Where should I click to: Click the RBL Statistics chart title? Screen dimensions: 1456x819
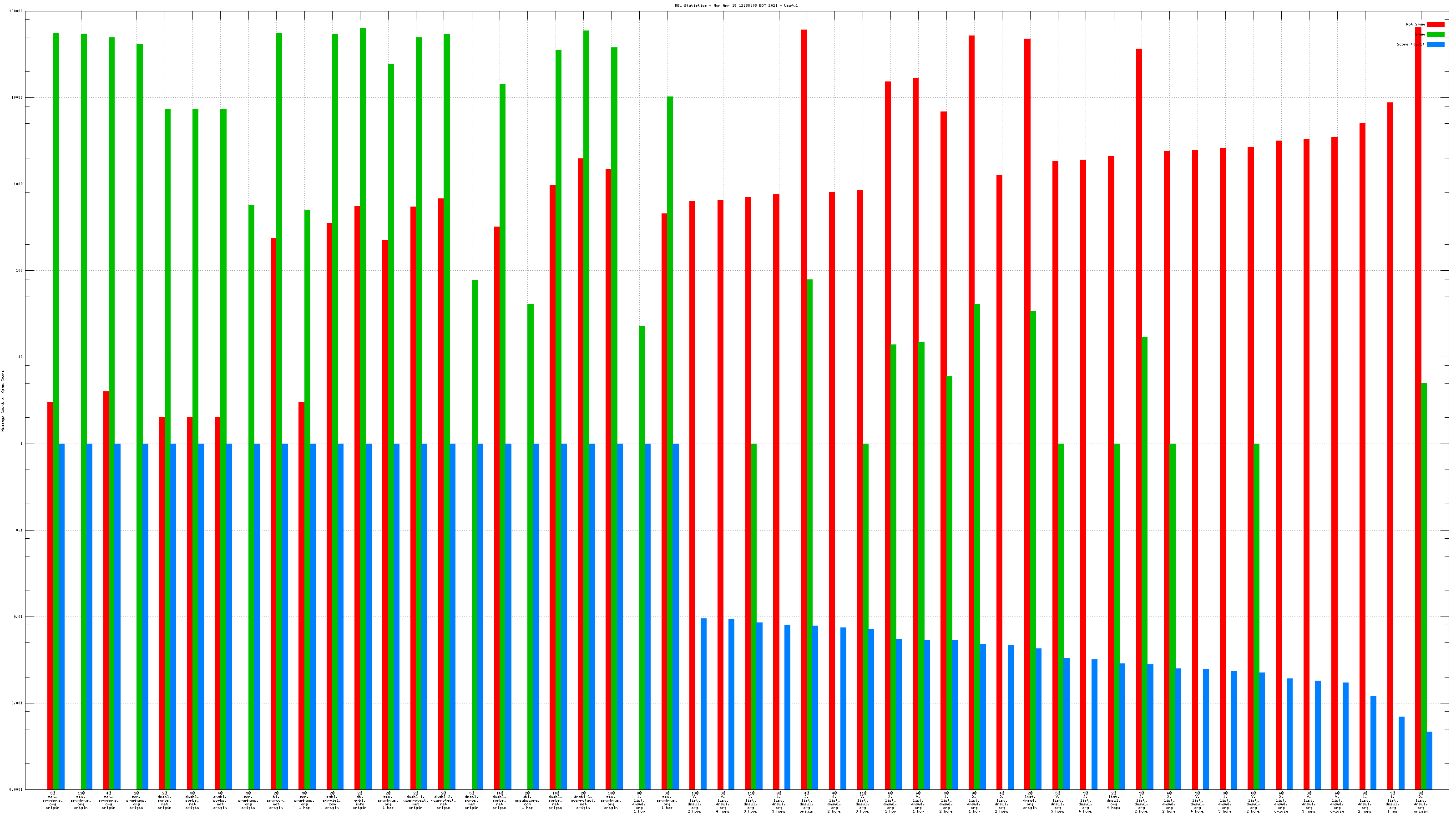click(x=736, y=5)
